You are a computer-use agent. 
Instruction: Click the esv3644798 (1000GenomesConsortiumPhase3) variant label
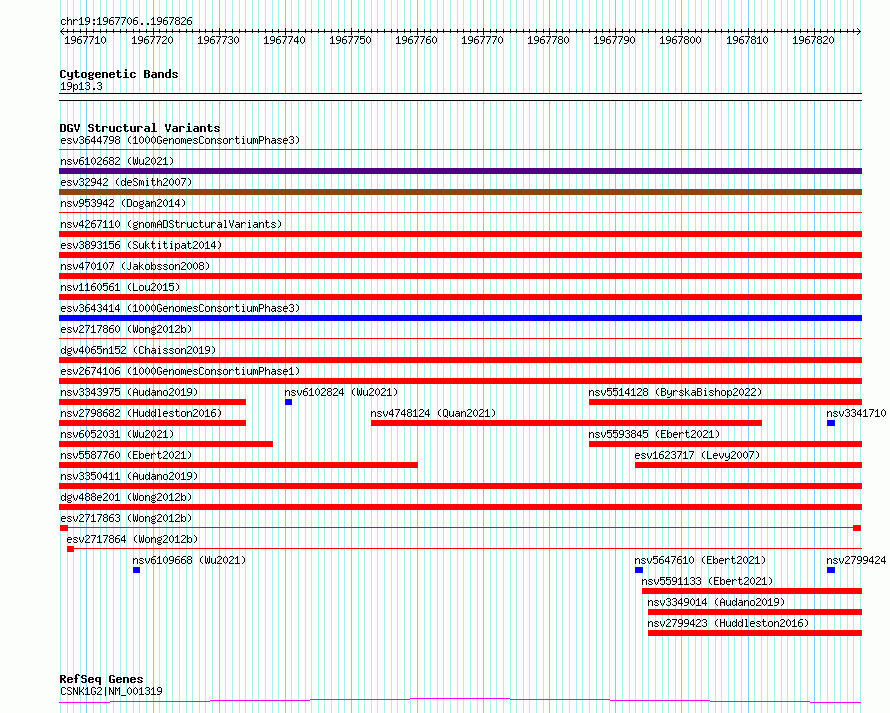tap(180, 140)
